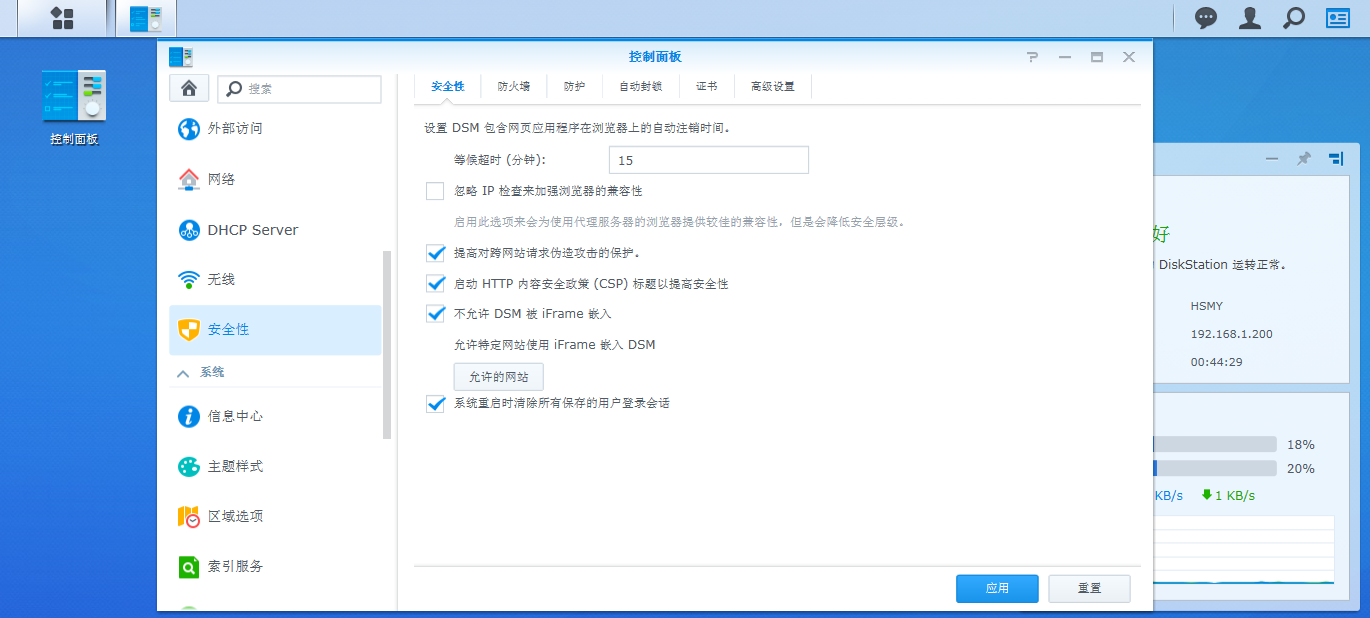The image size is (1370, 618).
Task: Switch to the 自动封锁 tab
Action: point(640,87)
